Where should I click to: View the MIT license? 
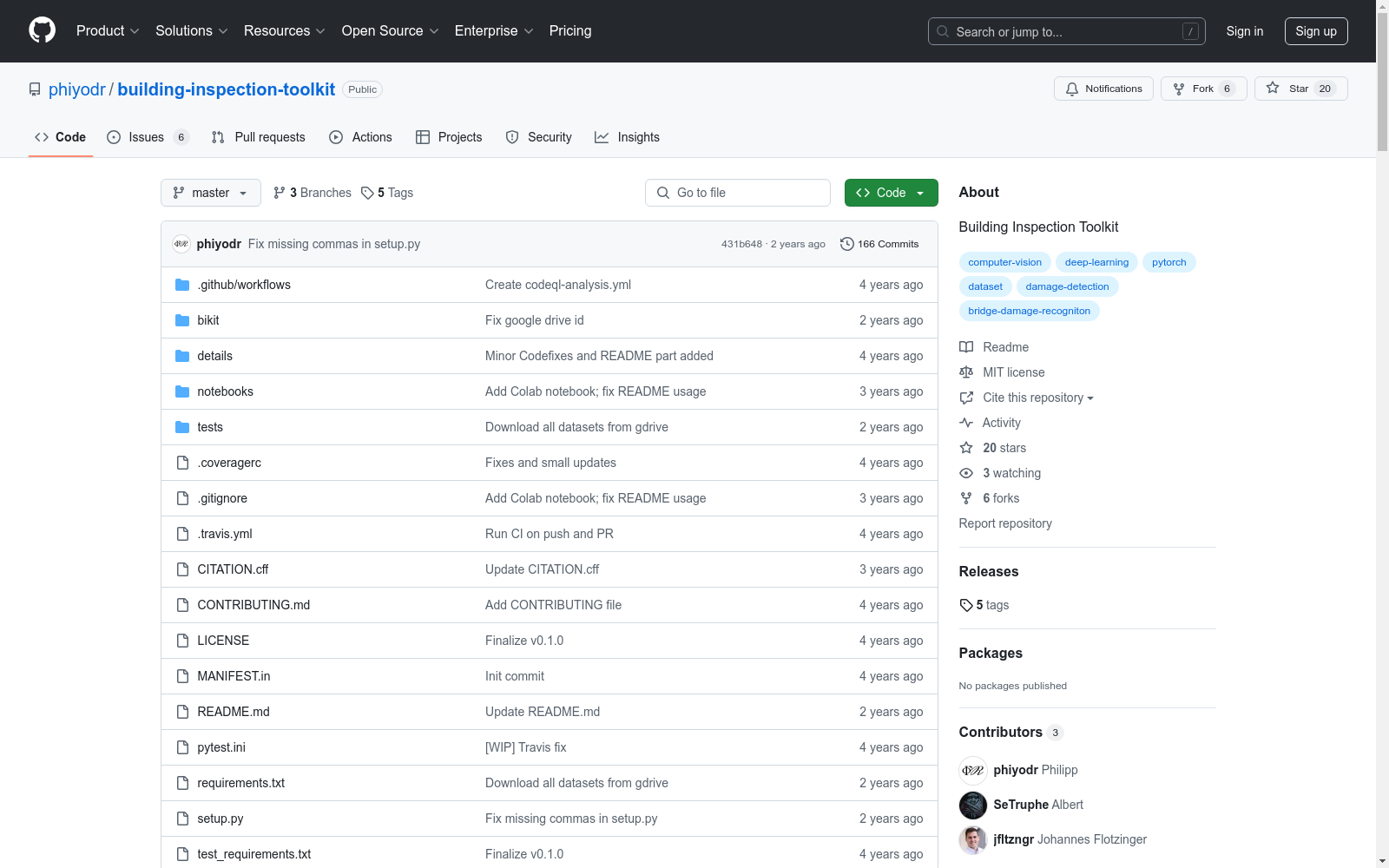click(x=1002, y=372)
